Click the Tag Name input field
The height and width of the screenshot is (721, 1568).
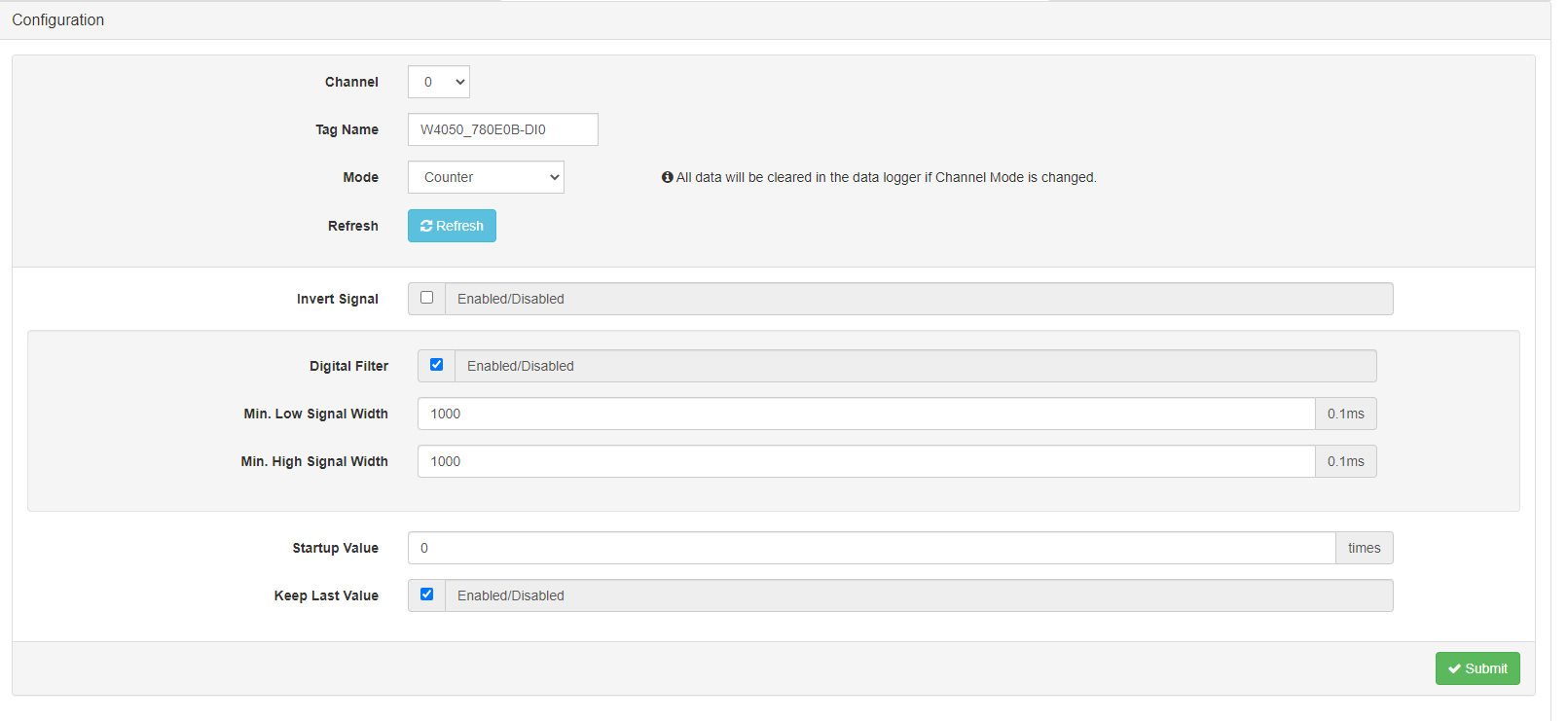pyautogui.click(x=502, y=129)
